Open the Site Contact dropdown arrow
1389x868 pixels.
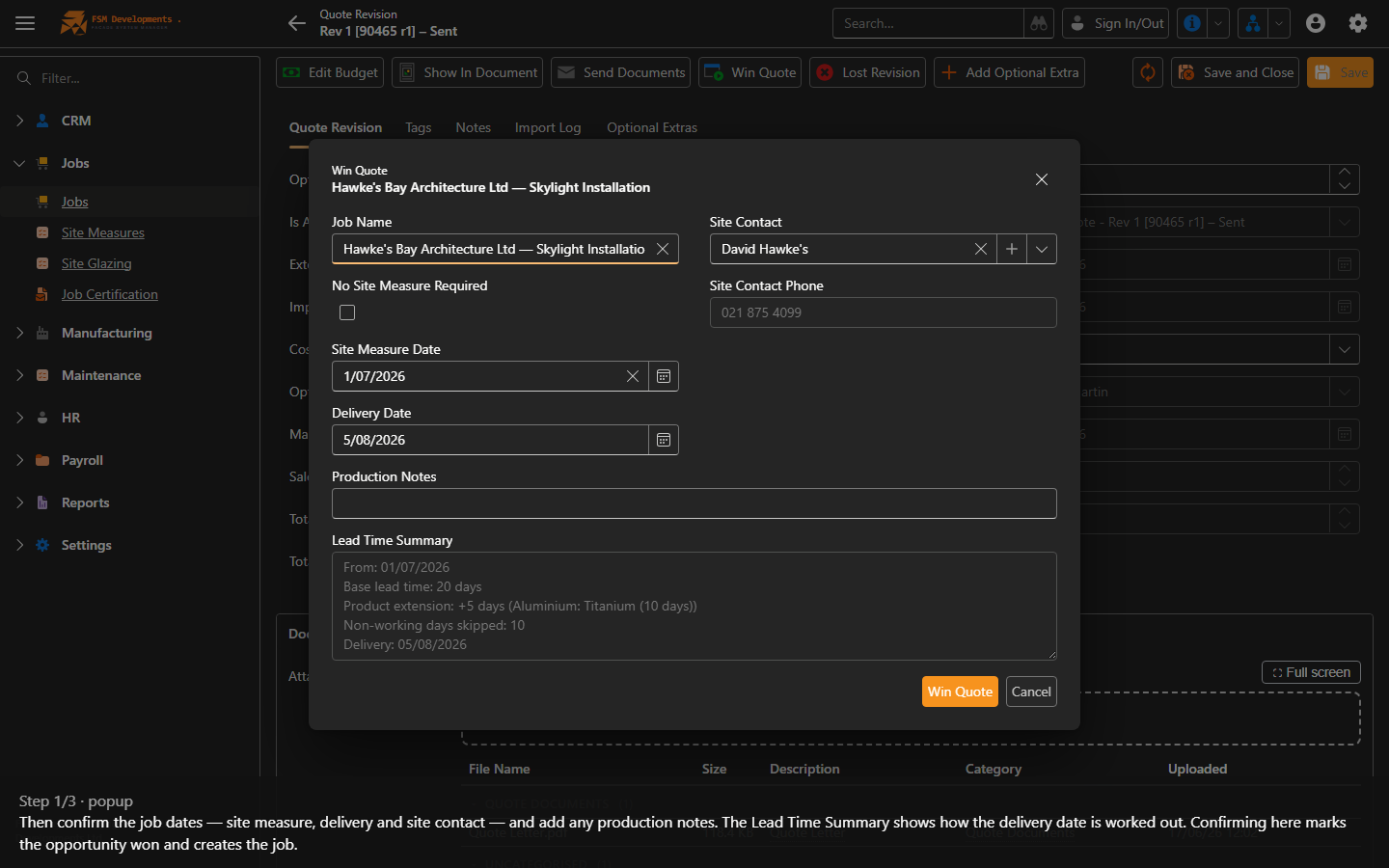[1042, 249]
